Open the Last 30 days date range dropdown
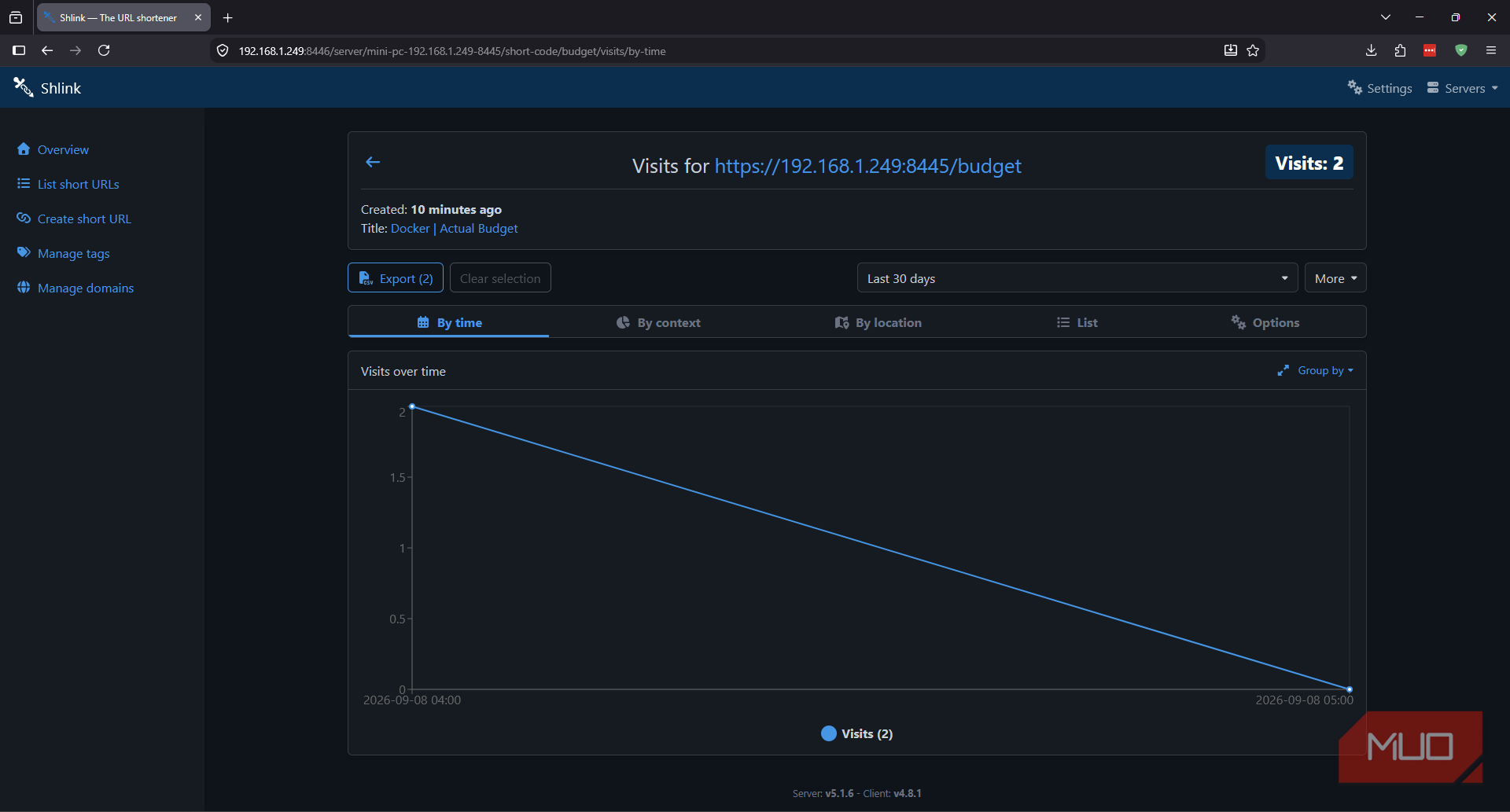The width and height of the screenshot is (1510, 812). click(1077, 278)
